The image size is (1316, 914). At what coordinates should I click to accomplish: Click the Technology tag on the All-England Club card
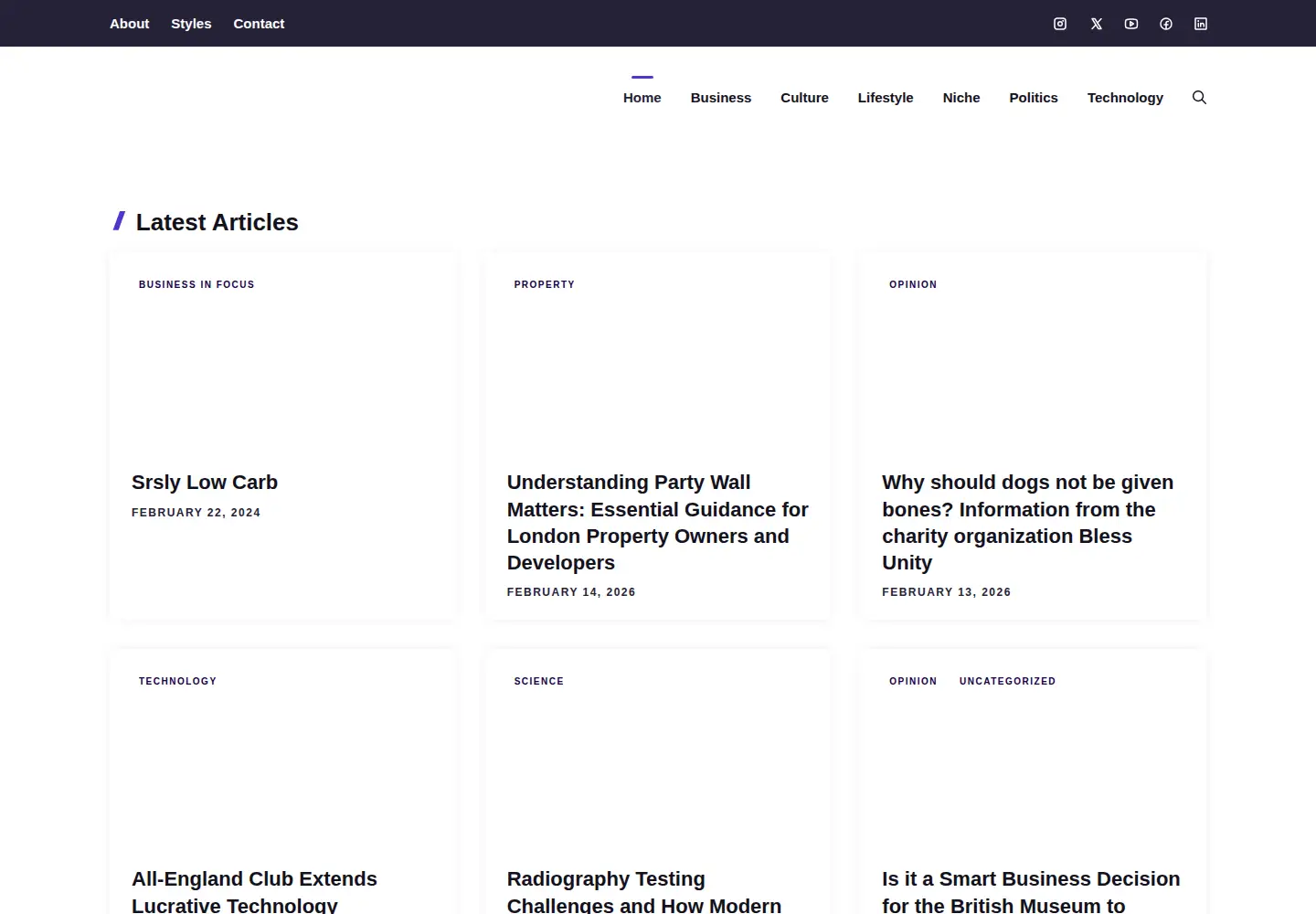[x=177, y=681]
